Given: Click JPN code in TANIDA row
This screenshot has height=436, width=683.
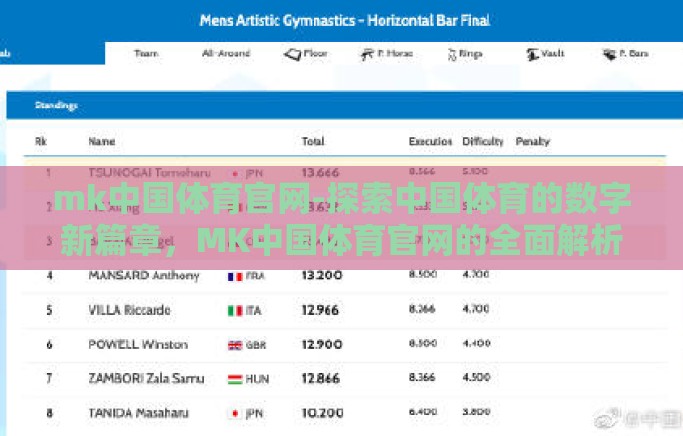Looking at the screenshot, I should (254, 413).
